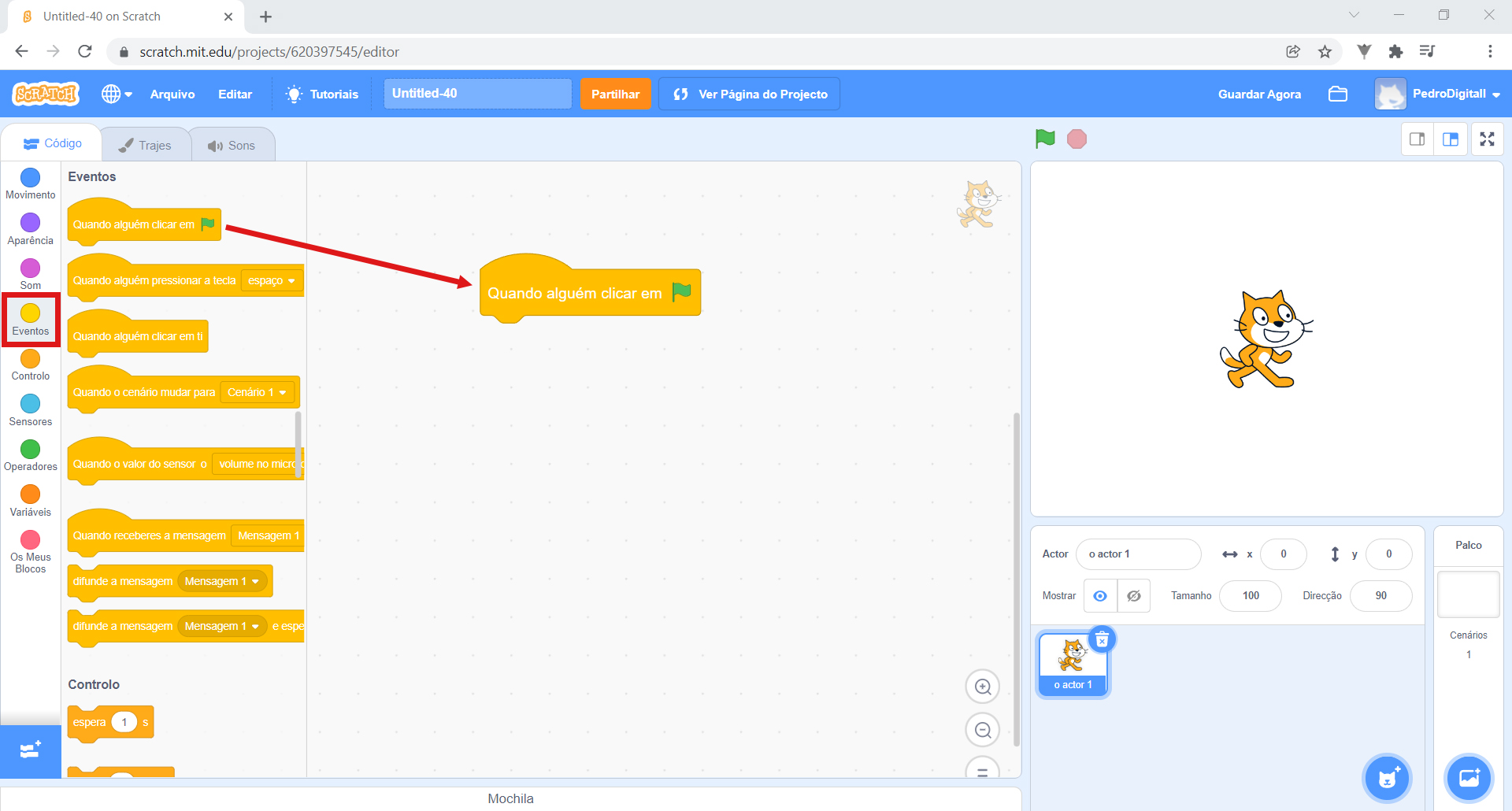Reload the page in browser
Viewport: 1512px width, 811px height.
coord(85,51)
